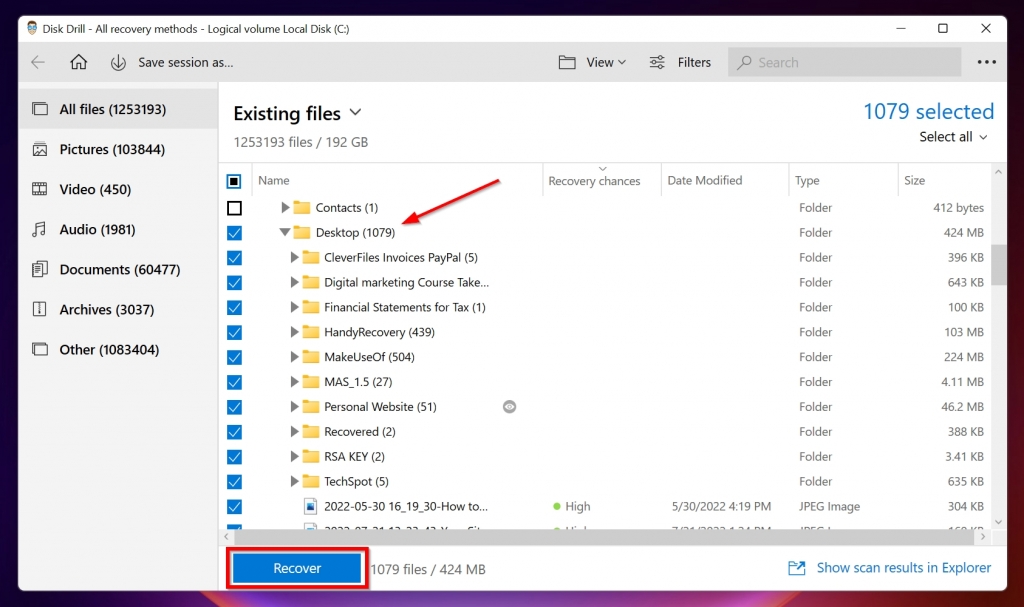This screenshot has width=1024, height=607.
Task: Click the eye preview icon on Personal Website
Action: click(509, 407)
